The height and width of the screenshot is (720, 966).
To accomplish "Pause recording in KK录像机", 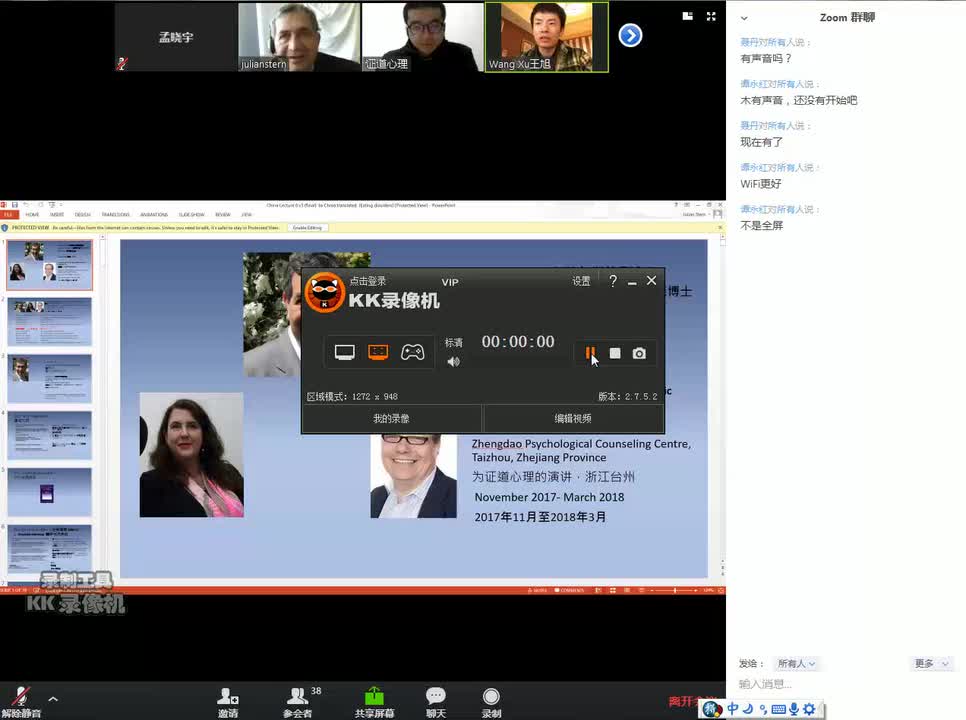I will pos(590,353).
